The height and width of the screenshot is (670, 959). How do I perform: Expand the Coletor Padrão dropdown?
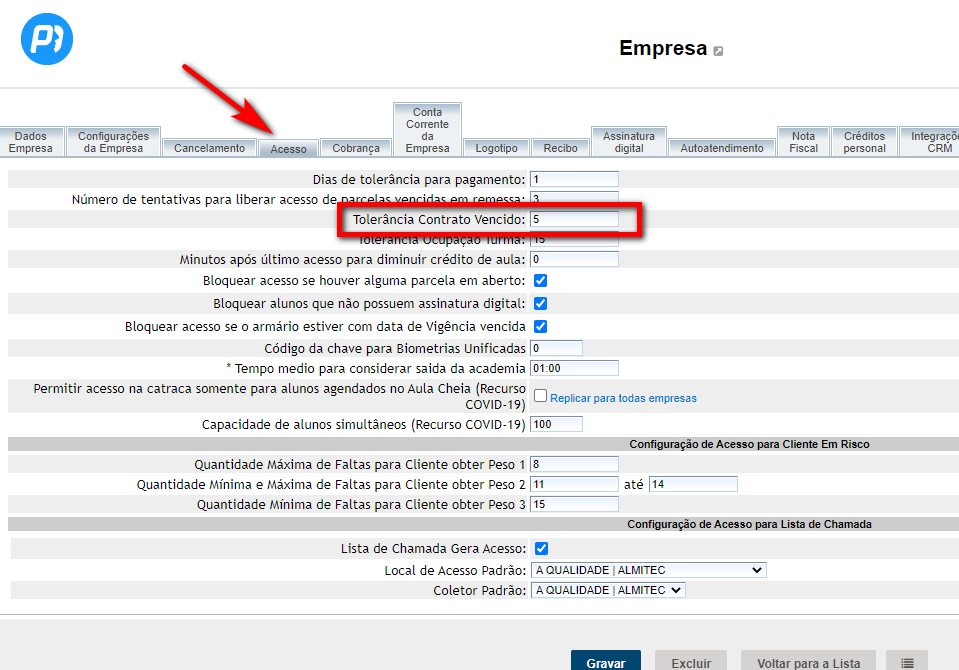click(607, 590)
